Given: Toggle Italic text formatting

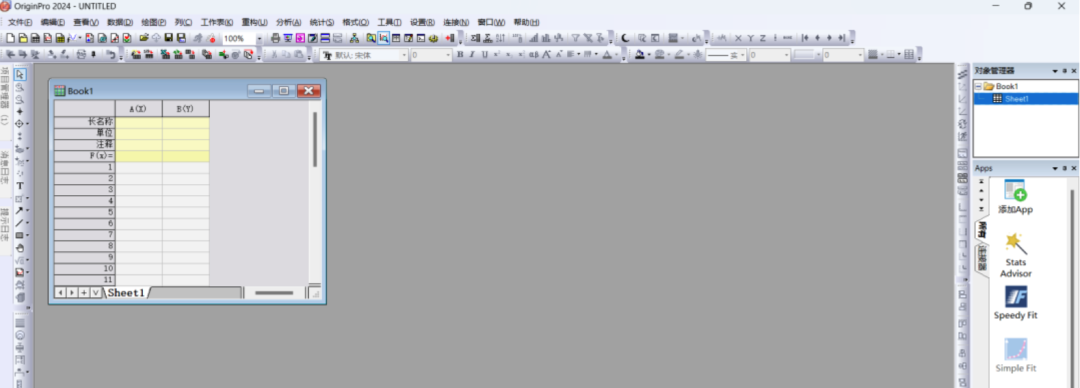Looking at the screenshot, I should point(472,55).
